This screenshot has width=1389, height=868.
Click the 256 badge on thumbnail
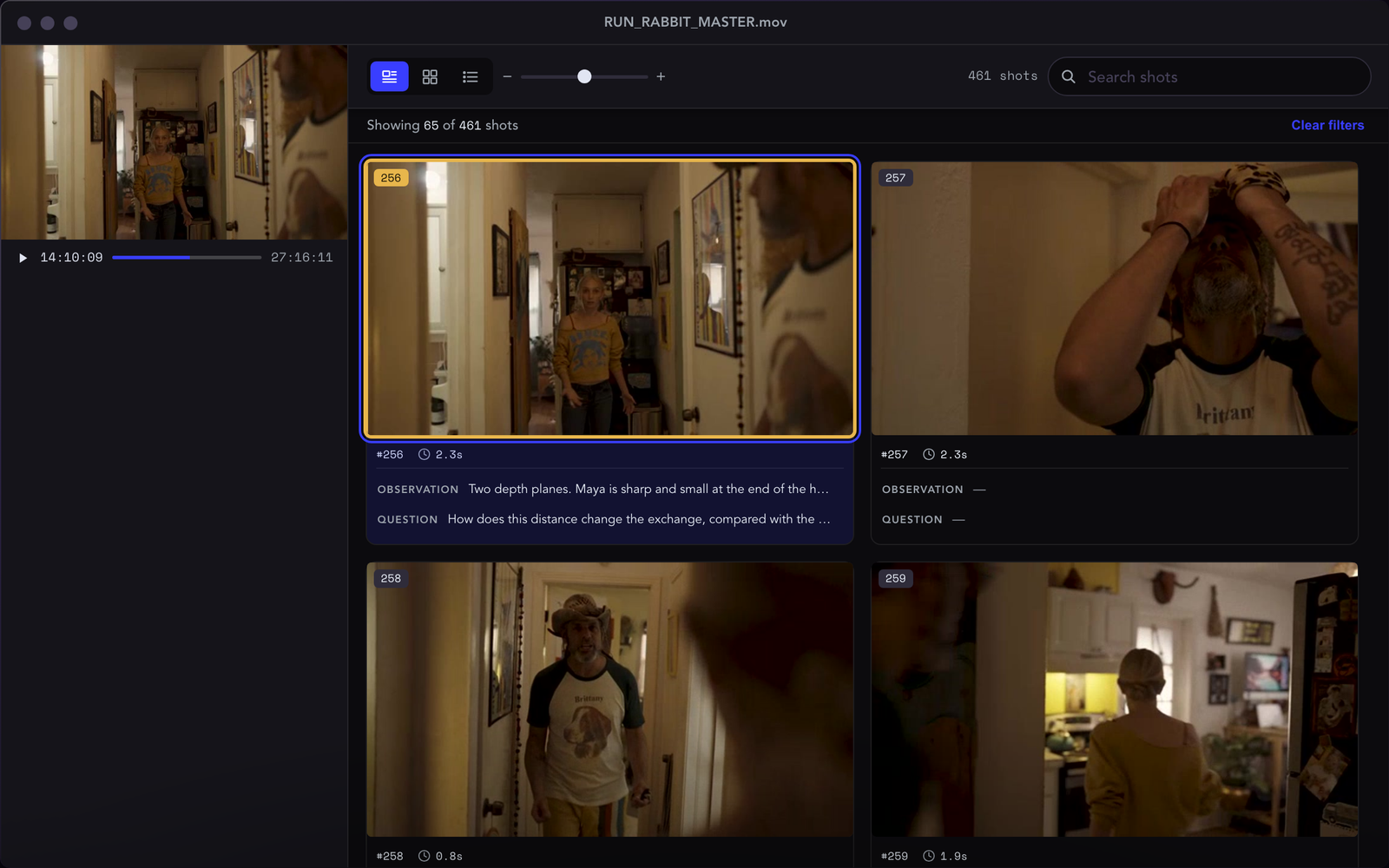[x=391, y=178]
